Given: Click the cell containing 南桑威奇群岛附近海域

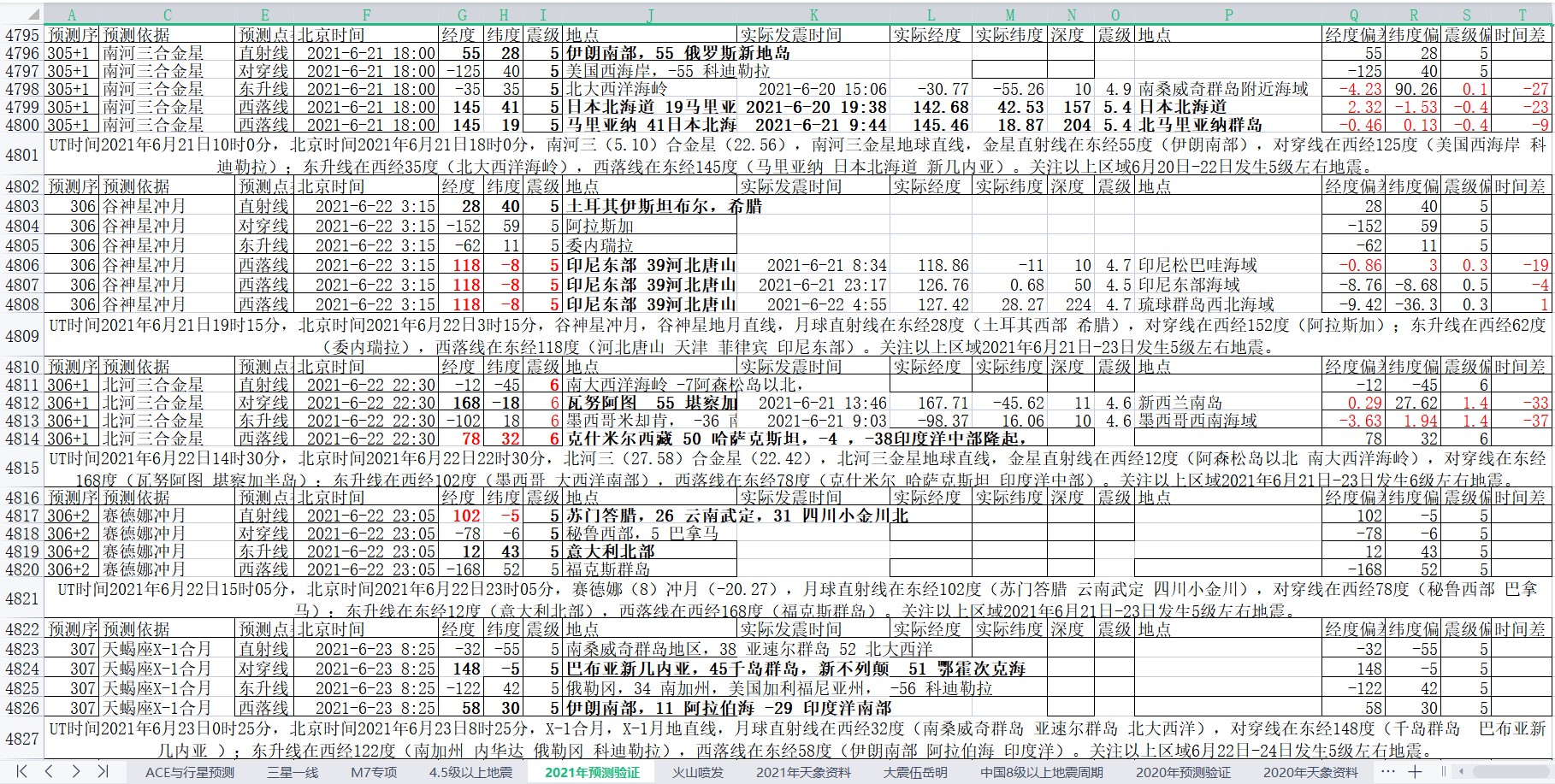Looking at the screenshot, I should pos(1223,89).
